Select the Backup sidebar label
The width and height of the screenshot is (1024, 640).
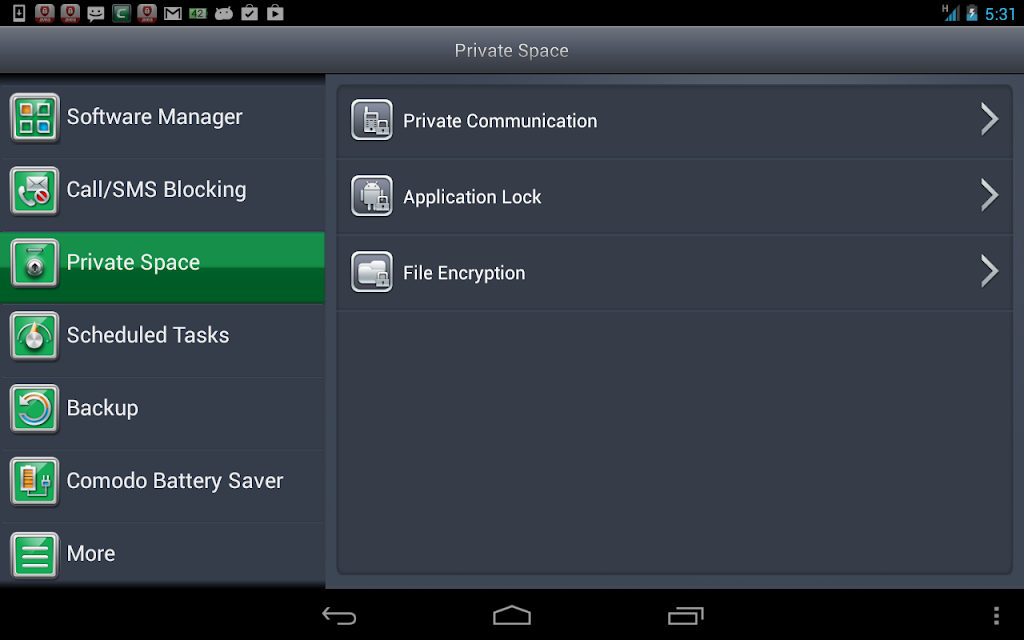tap(103, 408)
